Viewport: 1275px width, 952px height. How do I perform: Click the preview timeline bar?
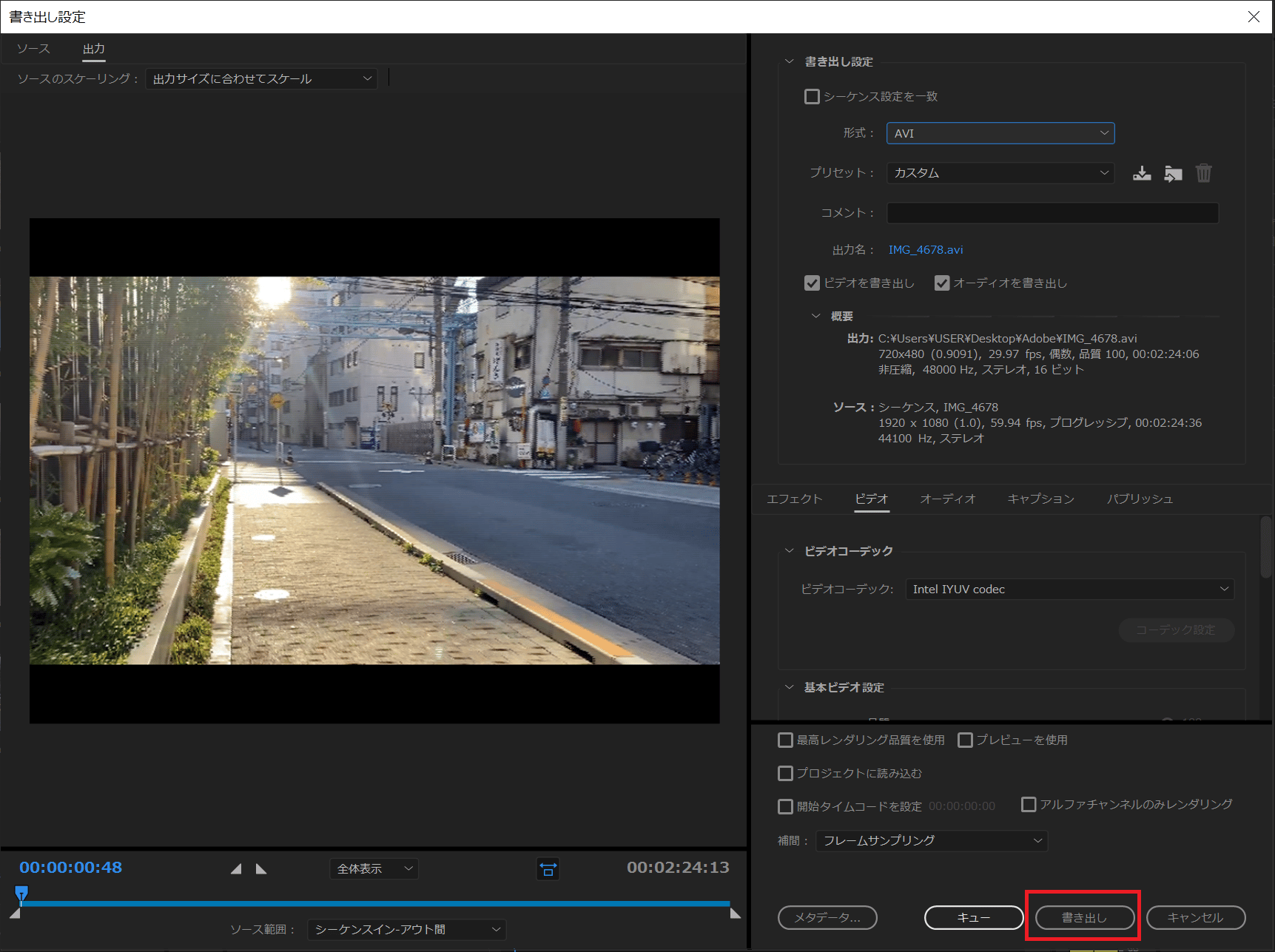[x=376, y=904]
